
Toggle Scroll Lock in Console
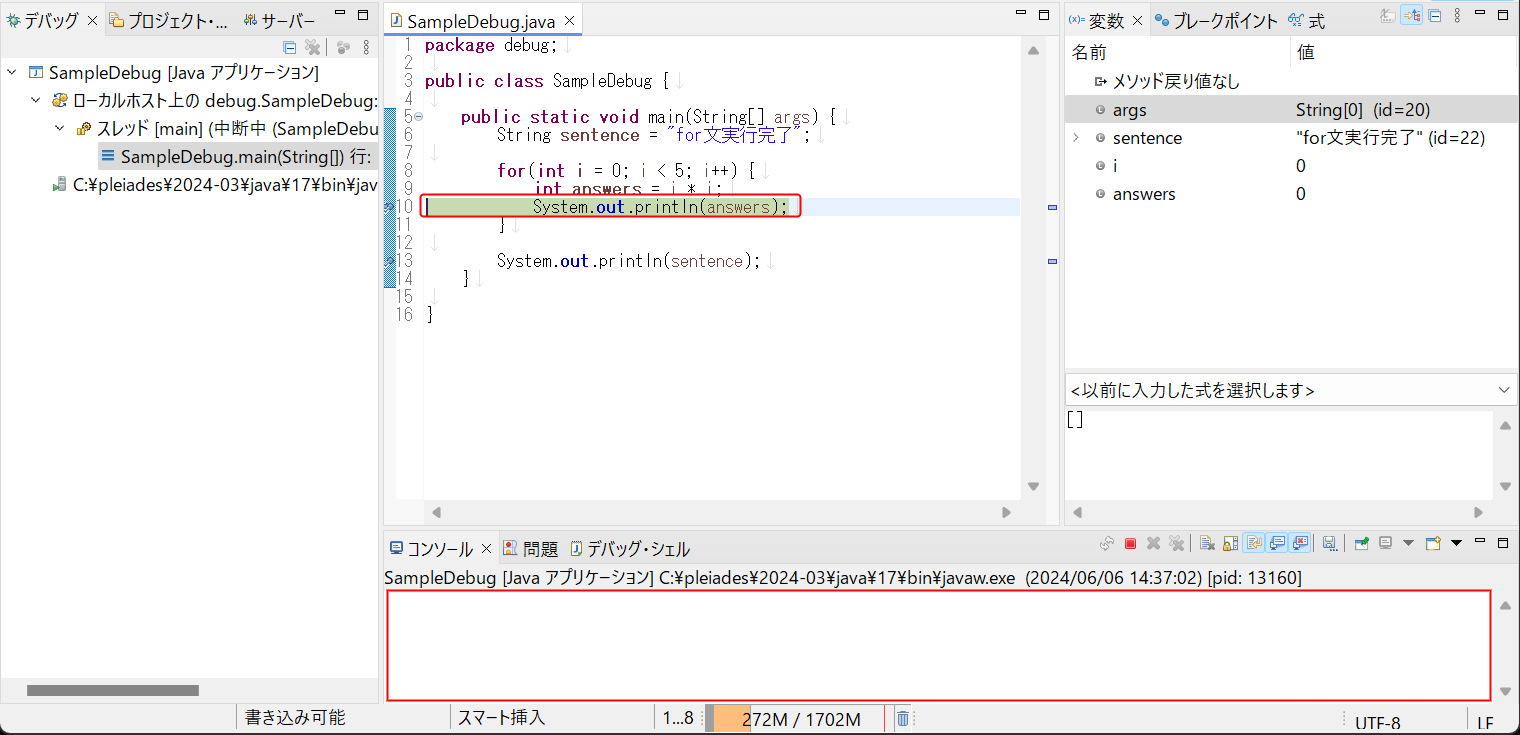1230,543
